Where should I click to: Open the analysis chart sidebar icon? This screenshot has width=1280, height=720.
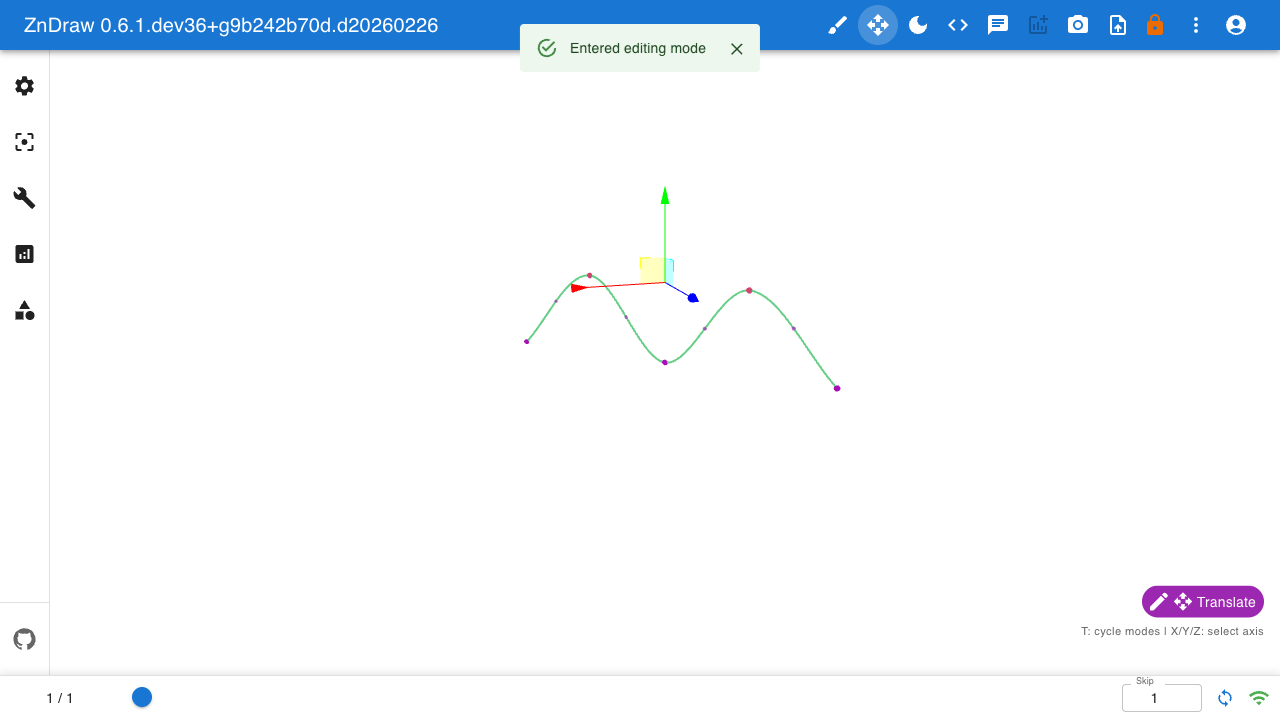tap(25, 254)
